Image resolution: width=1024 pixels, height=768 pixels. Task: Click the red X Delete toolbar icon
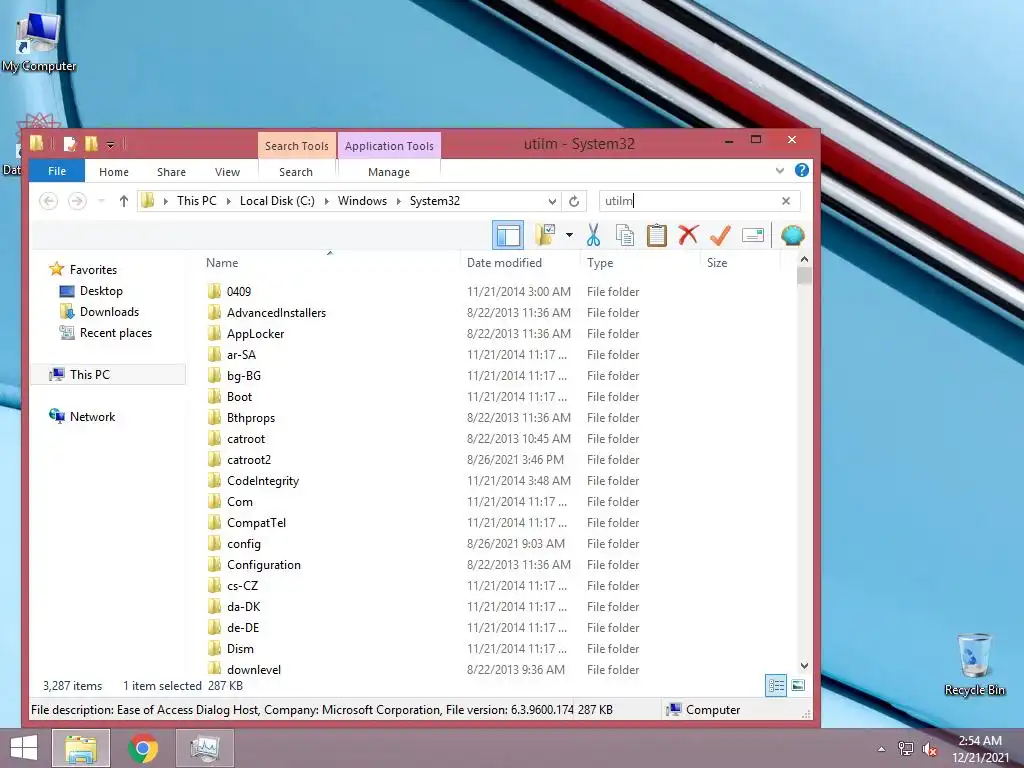coord(688,235)
